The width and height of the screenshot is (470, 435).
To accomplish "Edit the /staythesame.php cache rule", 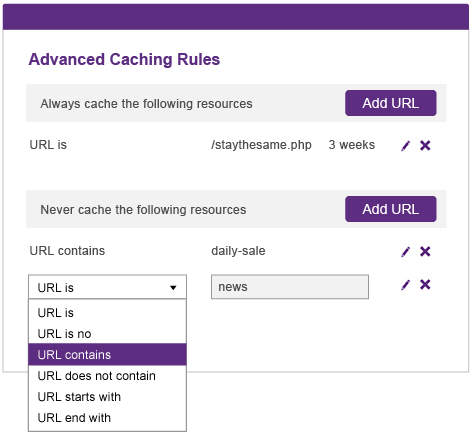I will tap(405, 146).
